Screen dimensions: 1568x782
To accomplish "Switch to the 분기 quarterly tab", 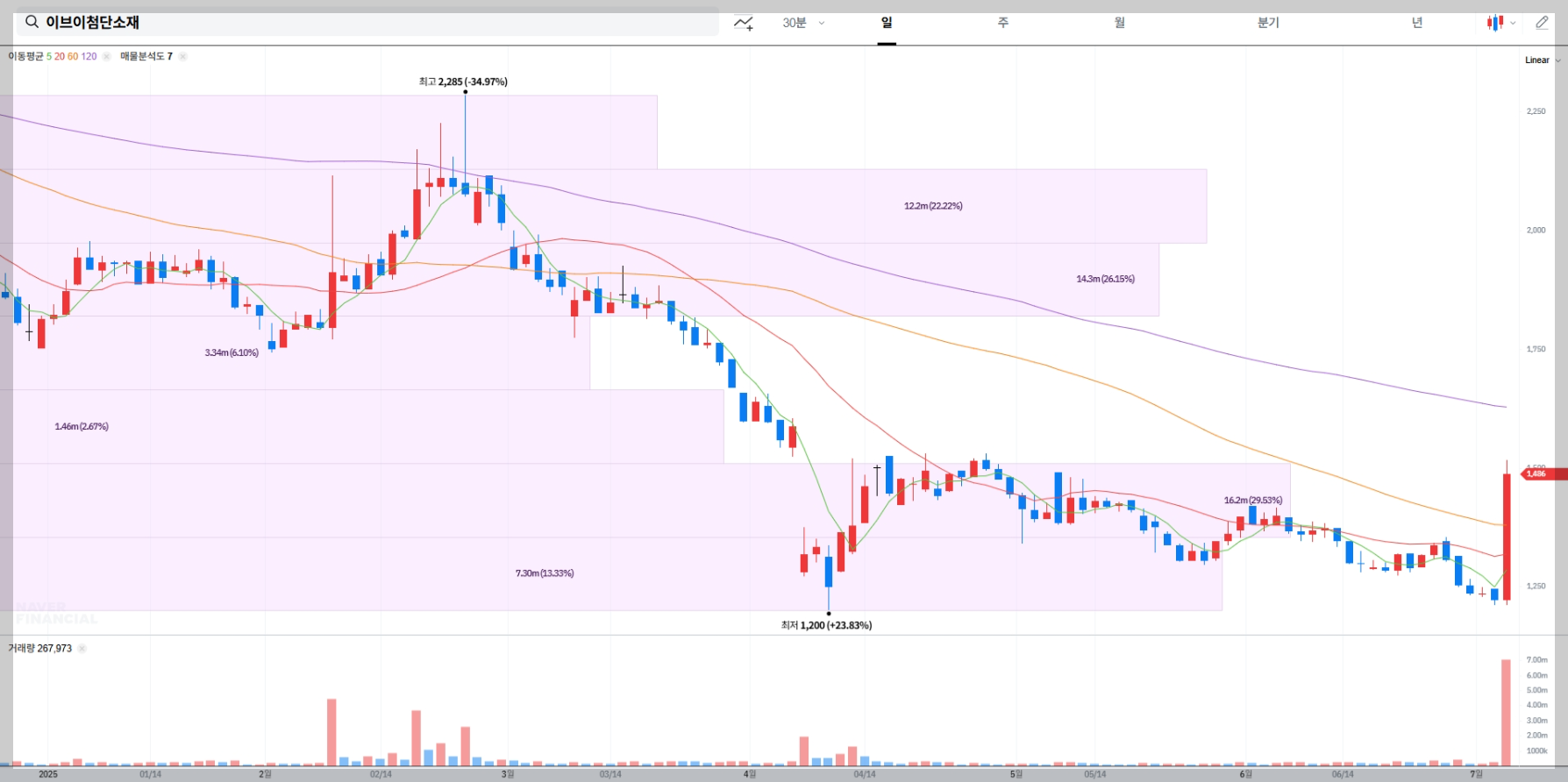I will coord(1268,23).
